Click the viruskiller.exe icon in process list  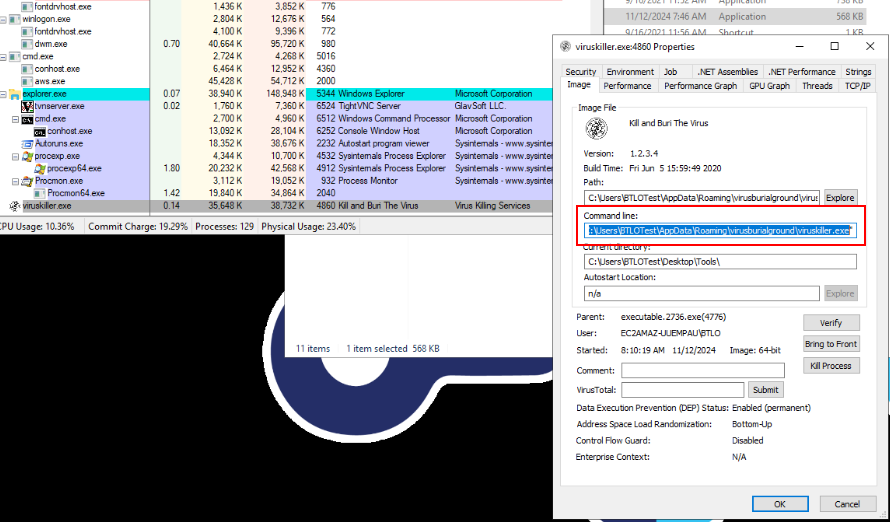15,206
